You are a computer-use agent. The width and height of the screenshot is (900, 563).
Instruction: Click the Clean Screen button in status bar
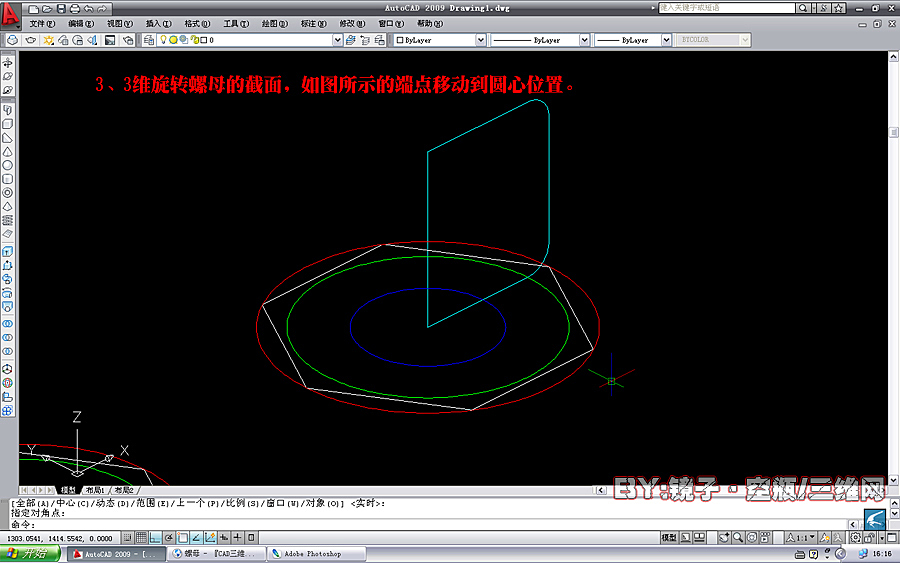coord(891,538)
